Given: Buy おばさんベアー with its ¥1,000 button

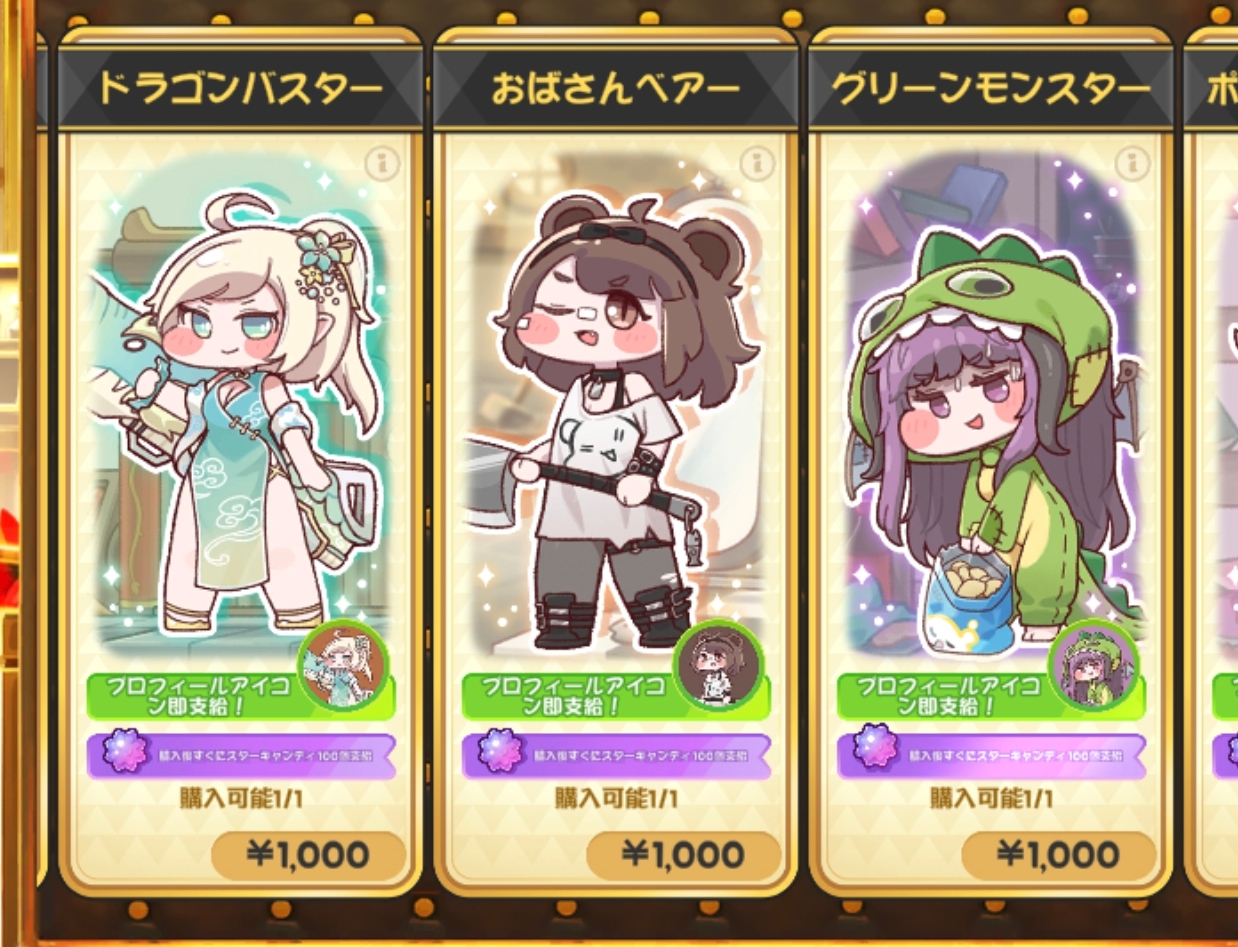Looking at the screenshot, I should [x=683, y=856].
